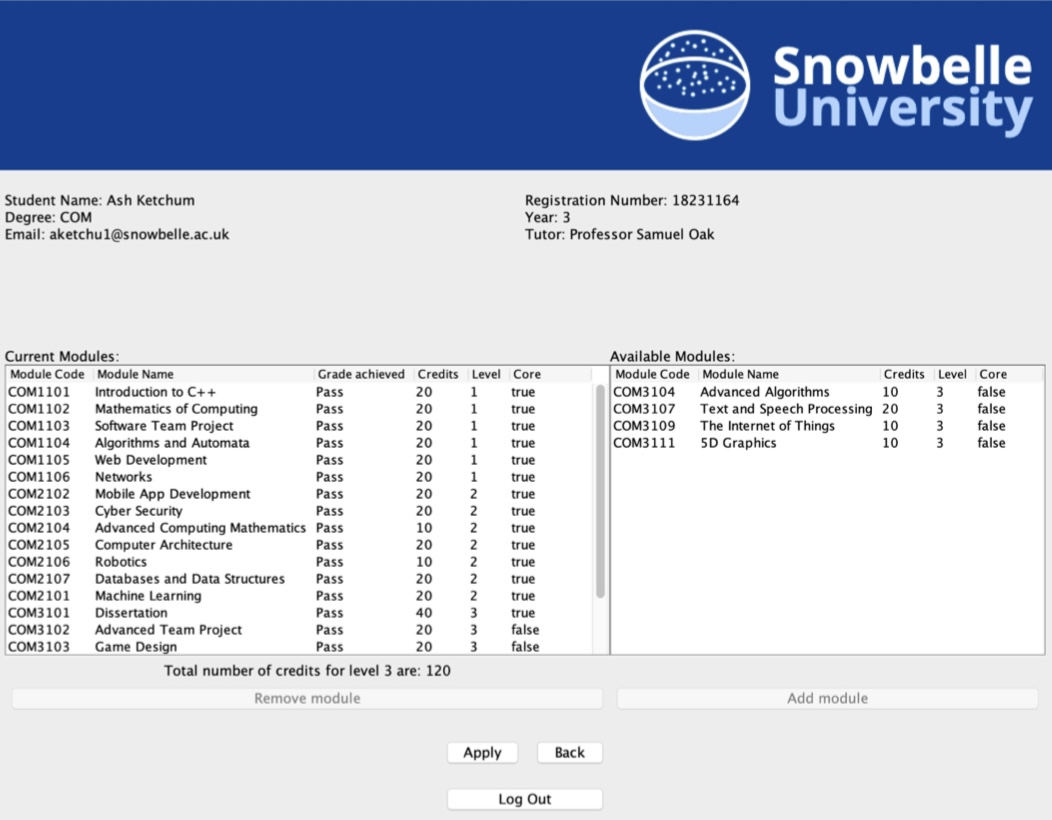Screen dimensions: 1052x820
Task: Click the Snowbelle University globe logo
Action: point(694,83)
